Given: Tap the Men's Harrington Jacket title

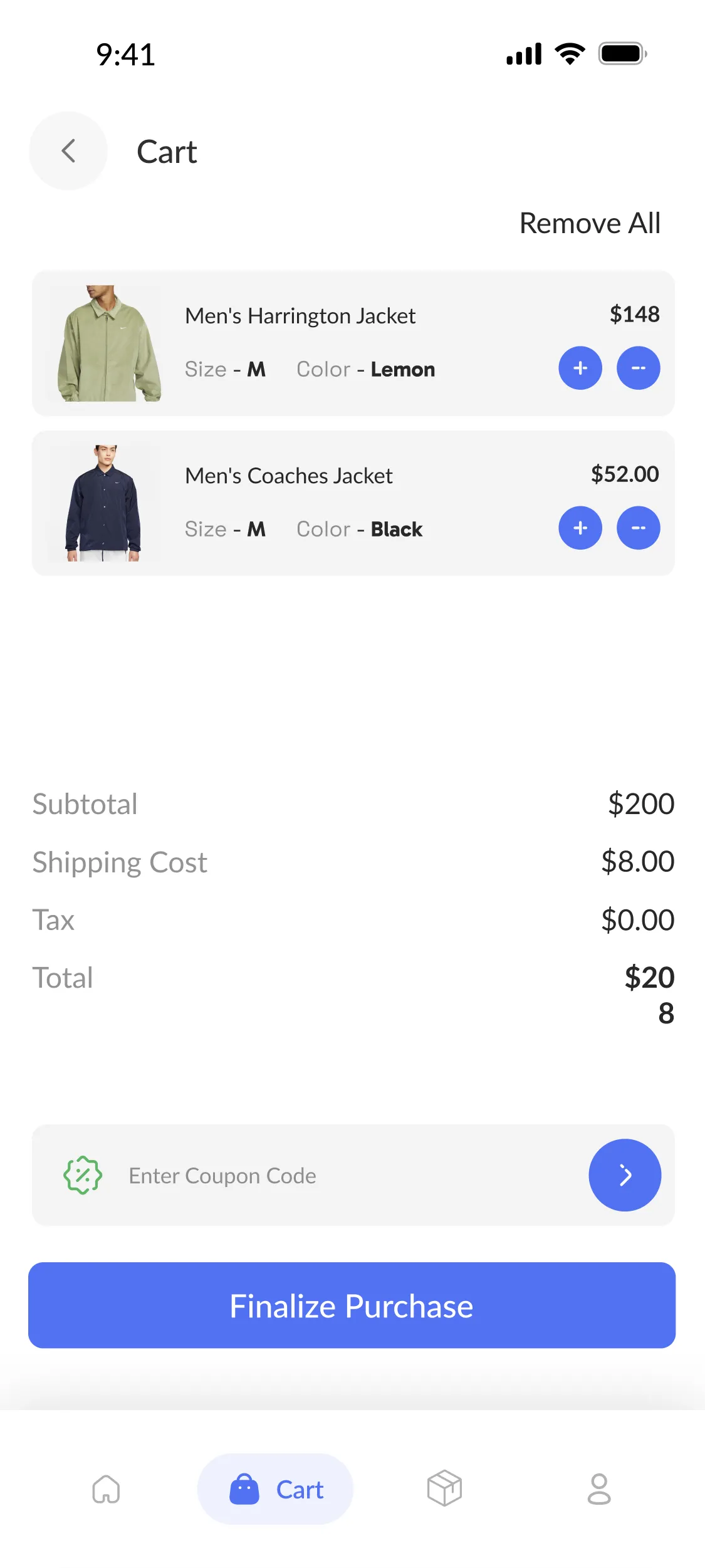Looking at the screenshot, I should pyautogui.click(x=300, y=316).
